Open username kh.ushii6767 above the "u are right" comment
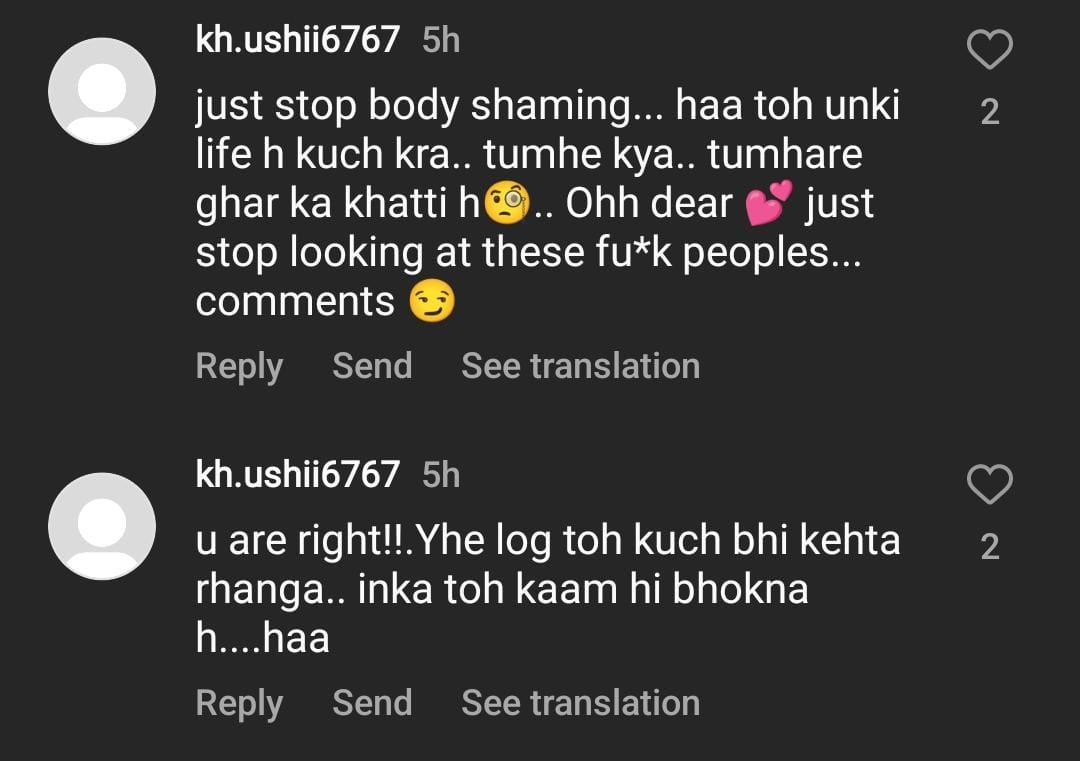1080x761 pixels. pyautogui.click(x=297, y=474)
